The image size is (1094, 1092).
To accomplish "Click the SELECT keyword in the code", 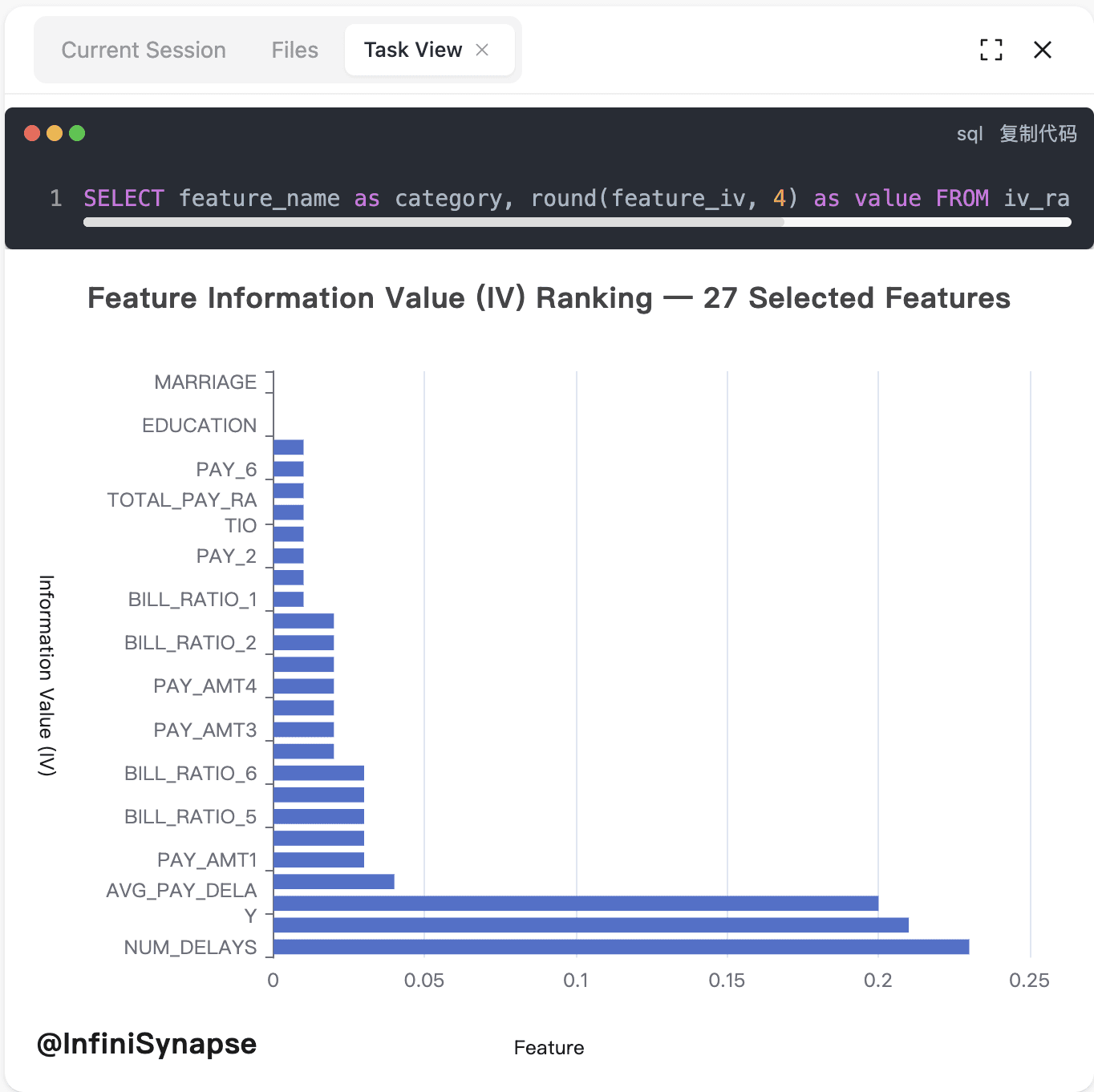I will (x=124, y=198).
